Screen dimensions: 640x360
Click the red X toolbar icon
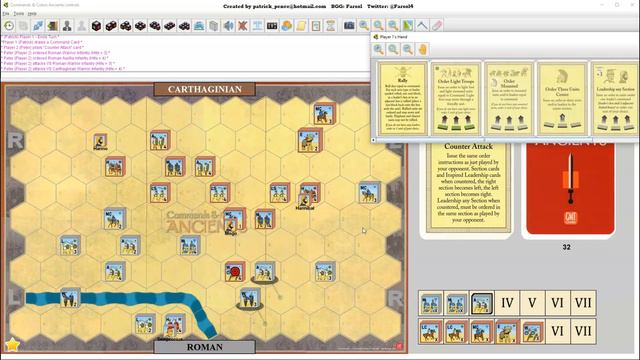click(243, 26)
